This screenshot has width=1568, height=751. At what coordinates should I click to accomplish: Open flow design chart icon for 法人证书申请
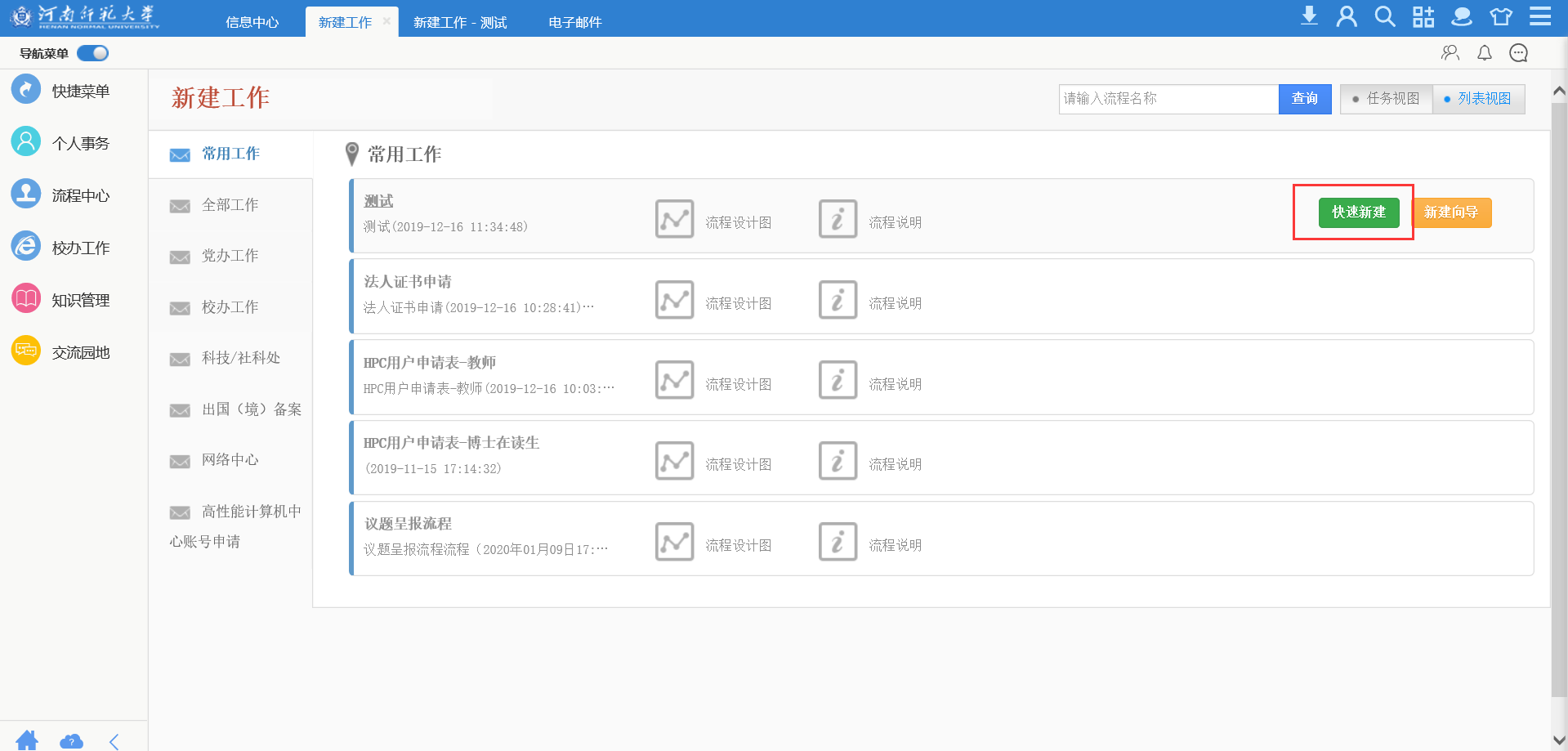point(674,300)
